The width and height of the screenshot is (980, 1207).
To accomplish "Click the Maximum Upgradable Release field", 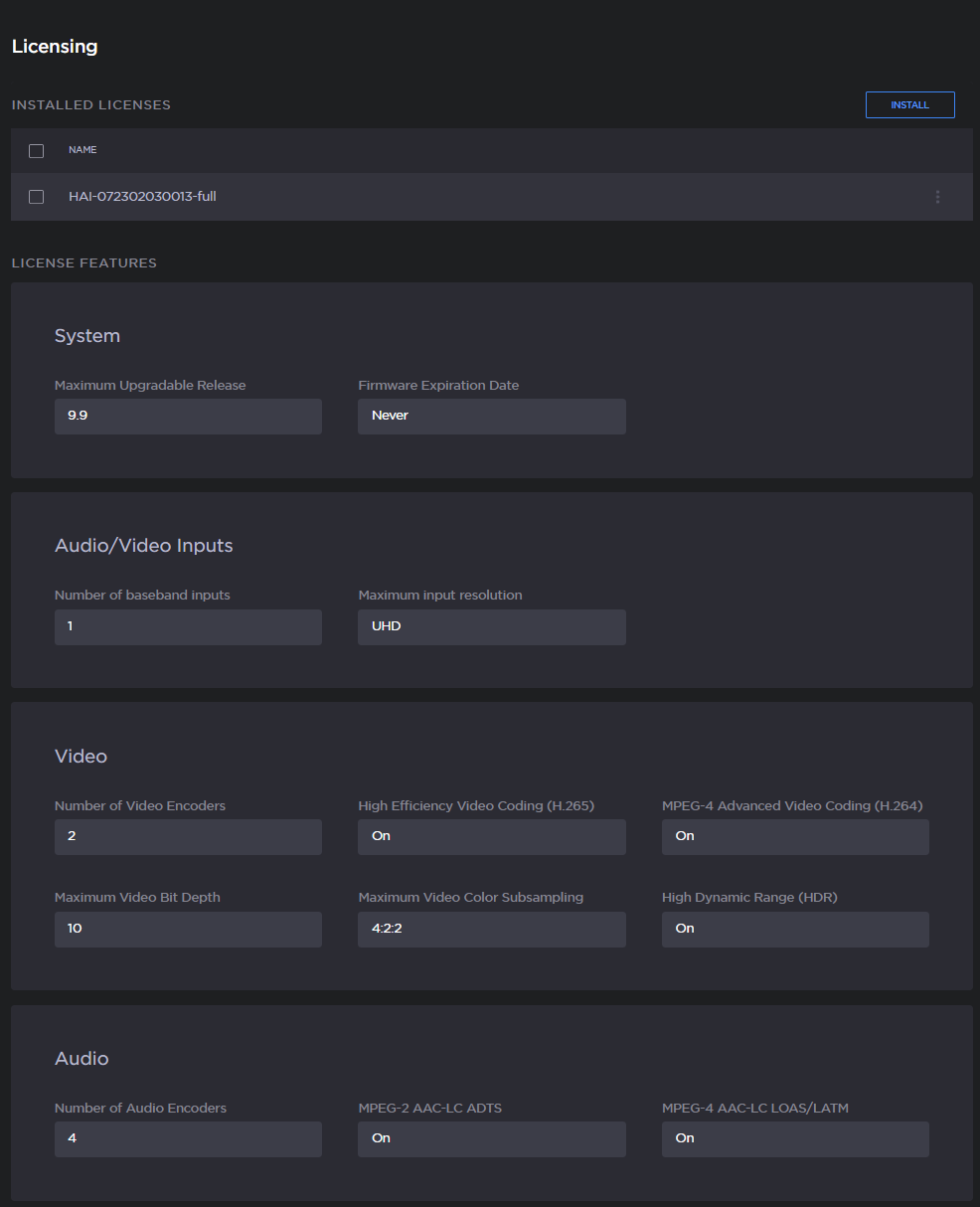I will [x=188, y=417].
